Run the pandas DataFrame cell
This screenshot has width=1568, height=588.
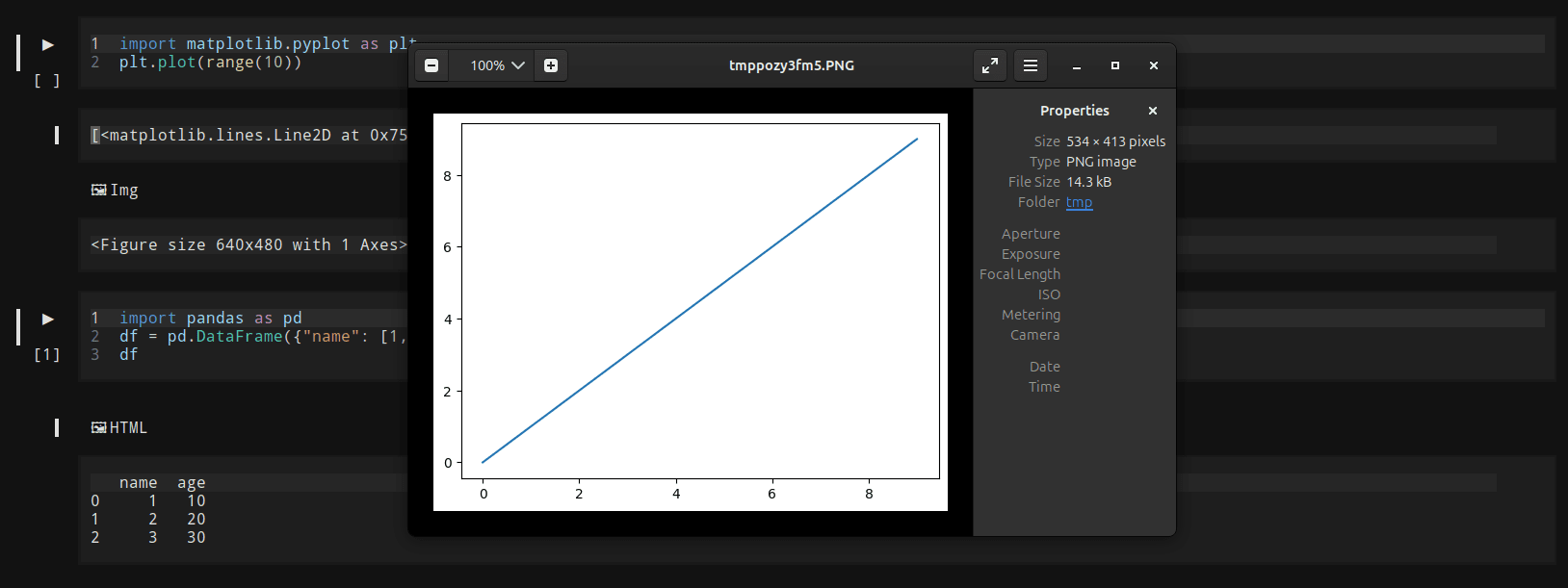coord(47,319)
